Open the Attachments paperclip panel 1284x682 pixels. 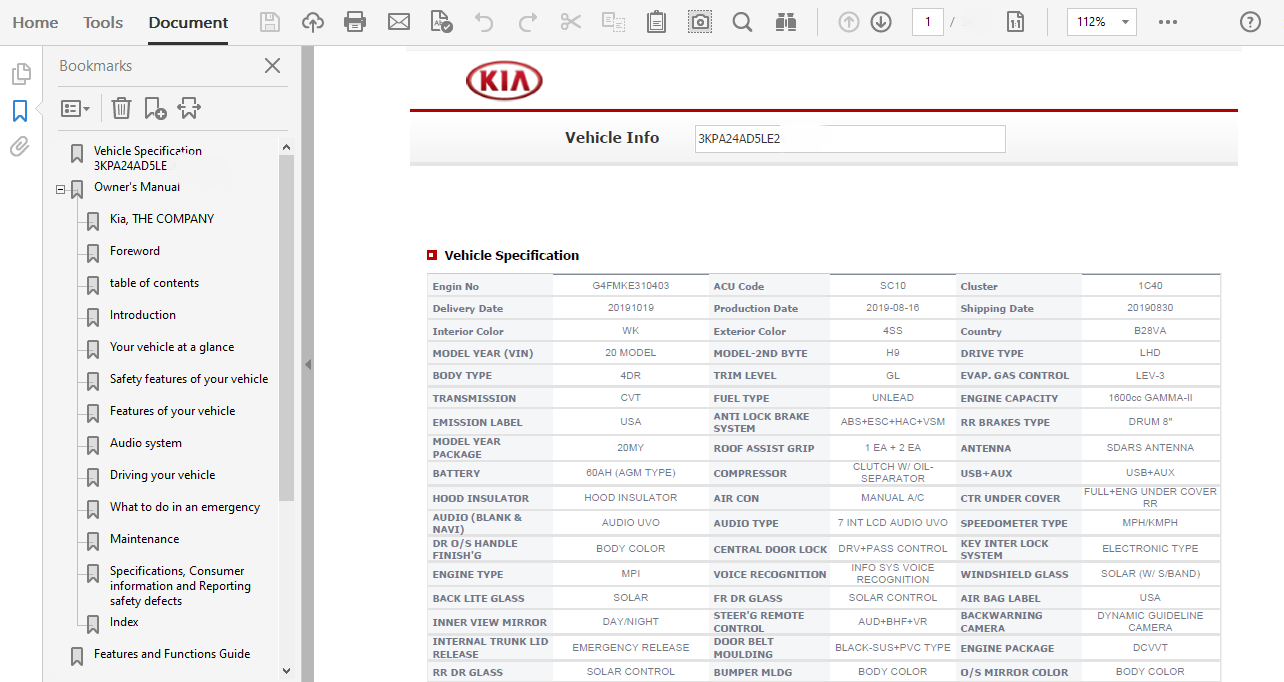(x=20, y=147)
